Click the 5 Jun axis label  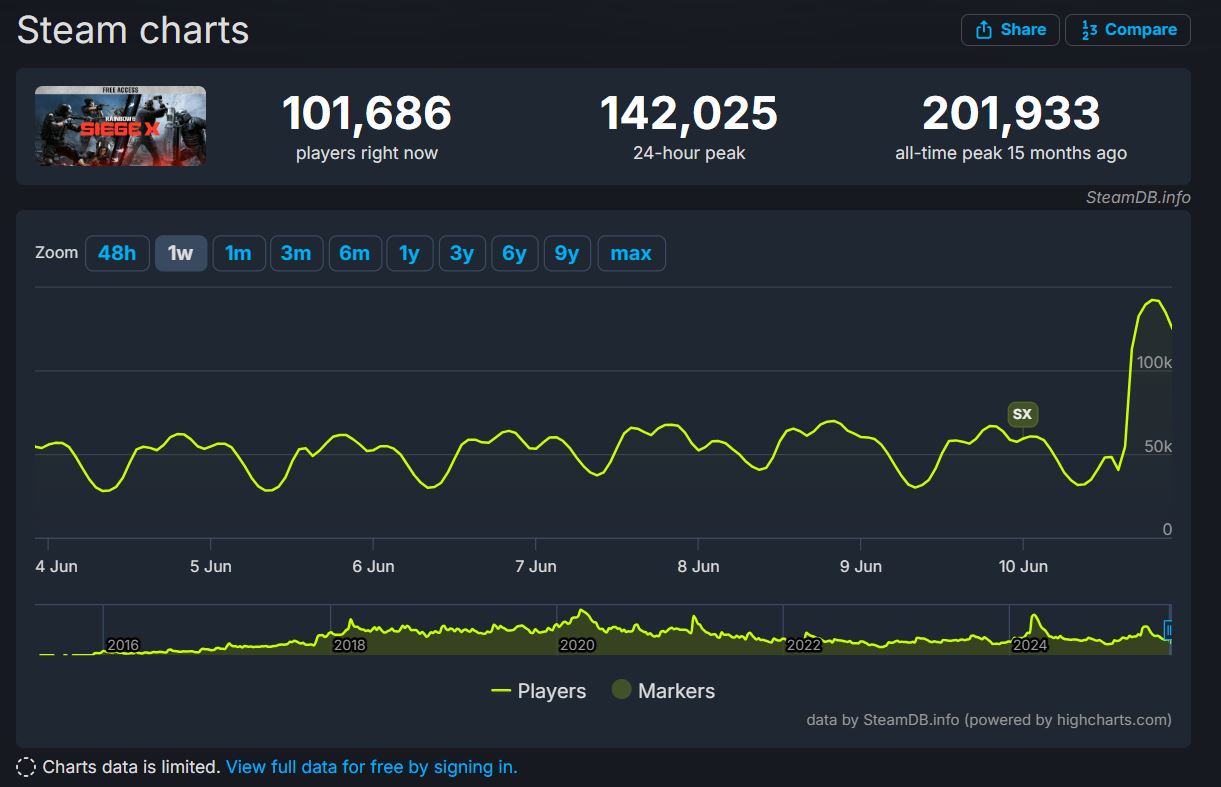pos(211,566)
